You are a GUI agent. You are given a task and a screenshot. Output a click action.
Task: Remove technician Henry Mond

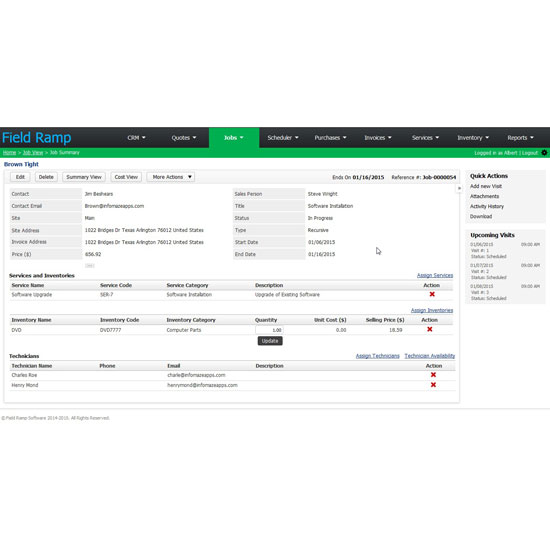click(x=433, y=385)
